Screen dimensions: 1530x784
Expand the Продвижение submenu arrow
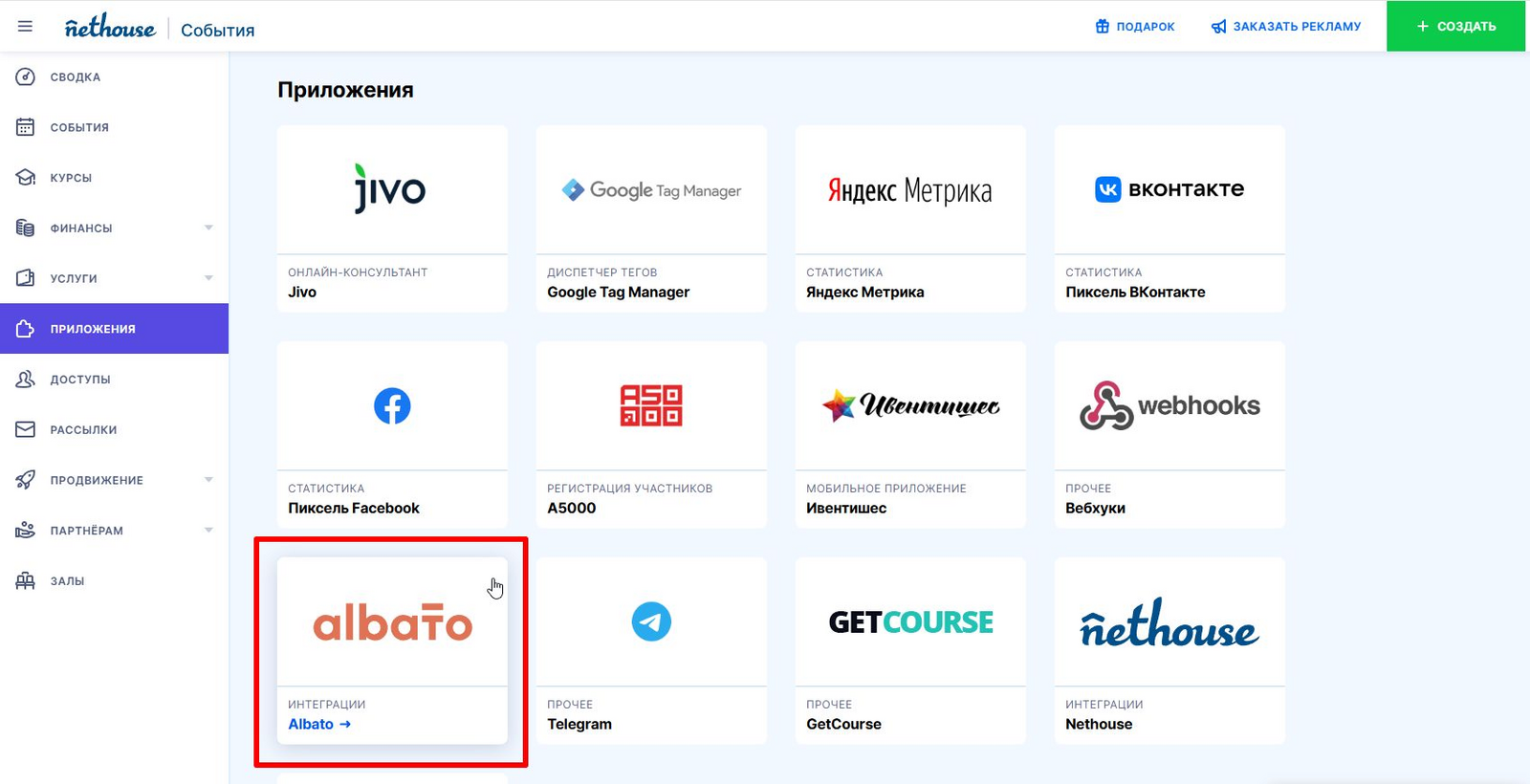point(208,480)
